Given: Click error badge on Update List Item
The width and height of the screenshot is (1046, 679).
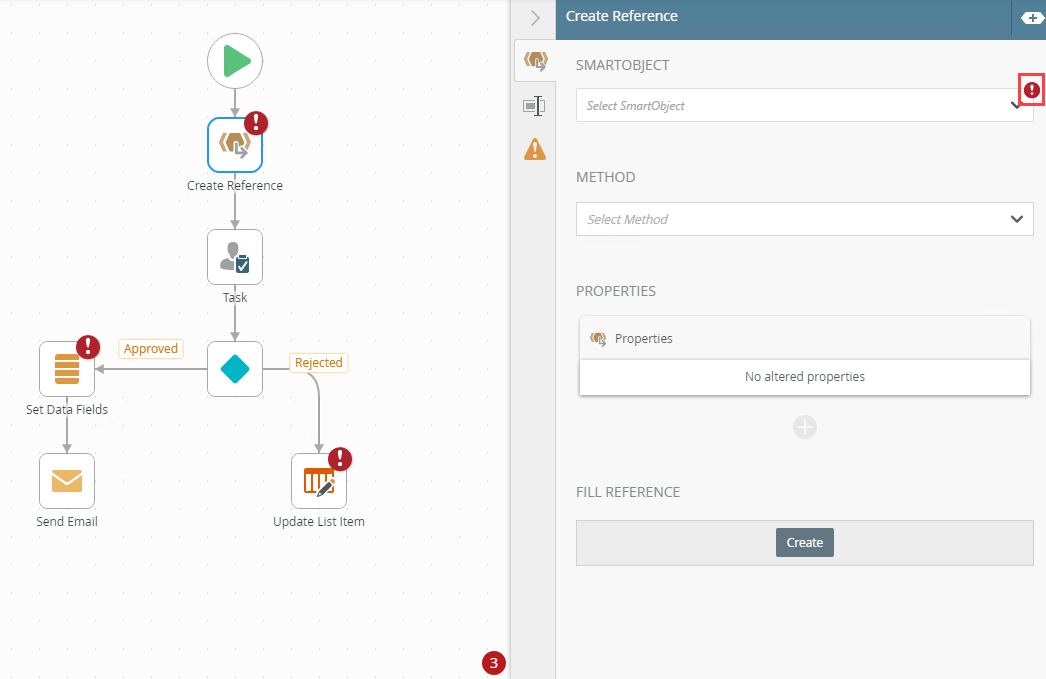Looking at the screenshot, I should (x=340, y=459).
